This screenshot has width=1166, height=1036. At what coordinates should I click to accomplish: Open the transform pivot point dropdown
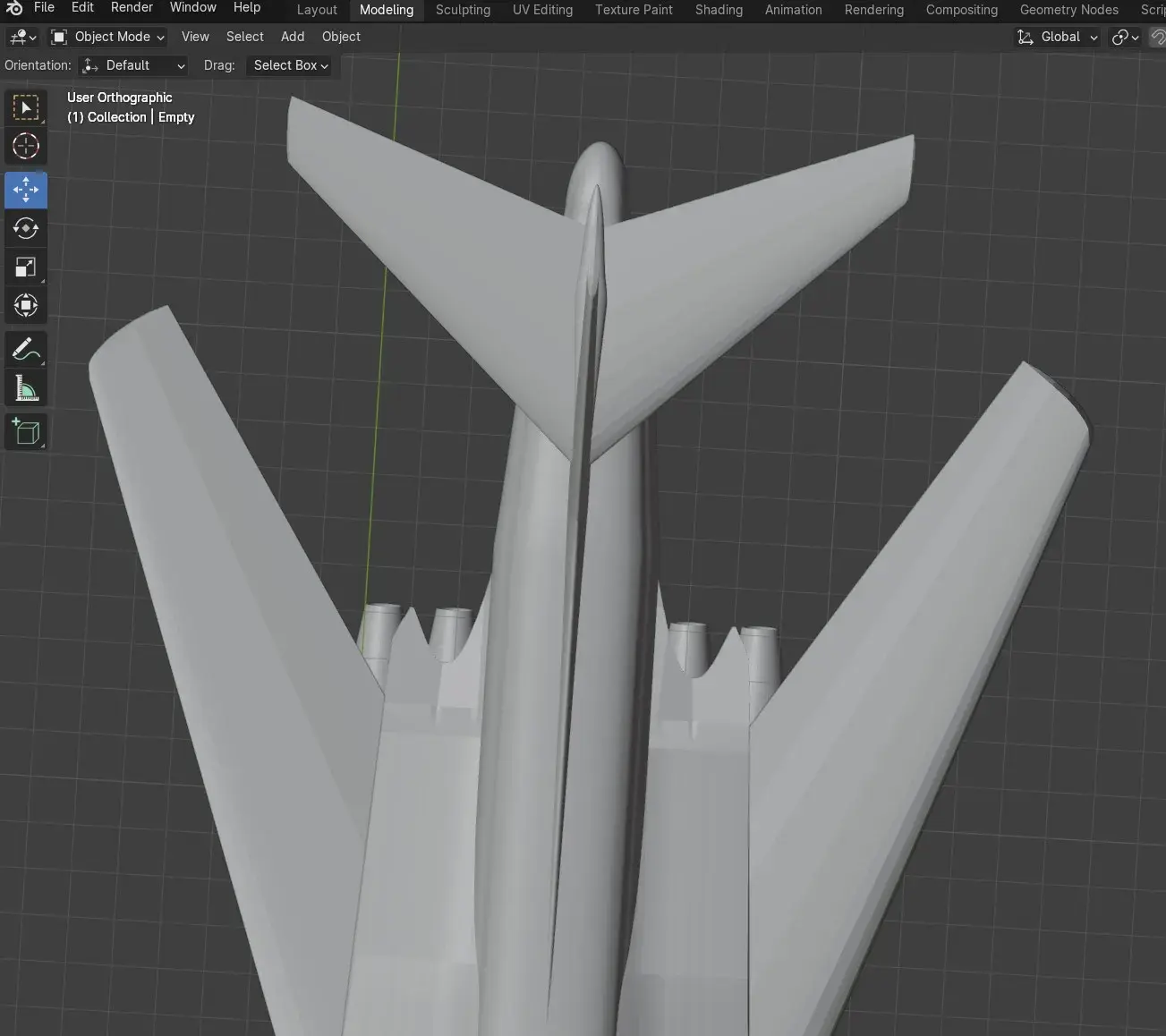point(1124,37)
